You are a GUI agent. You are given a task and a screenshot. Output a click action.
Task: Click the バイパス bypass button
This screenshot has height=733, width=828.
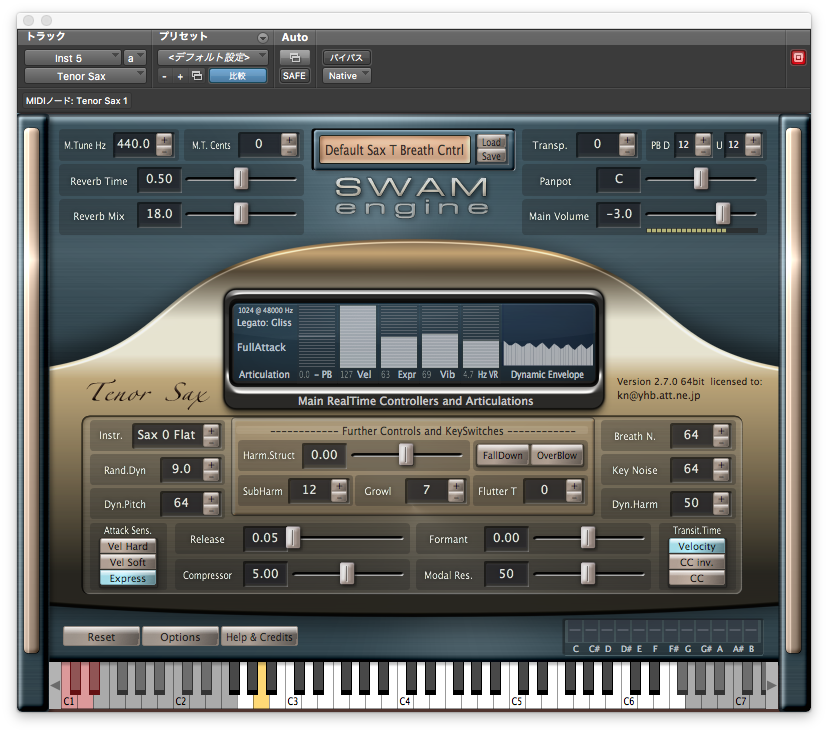(346, 57)
